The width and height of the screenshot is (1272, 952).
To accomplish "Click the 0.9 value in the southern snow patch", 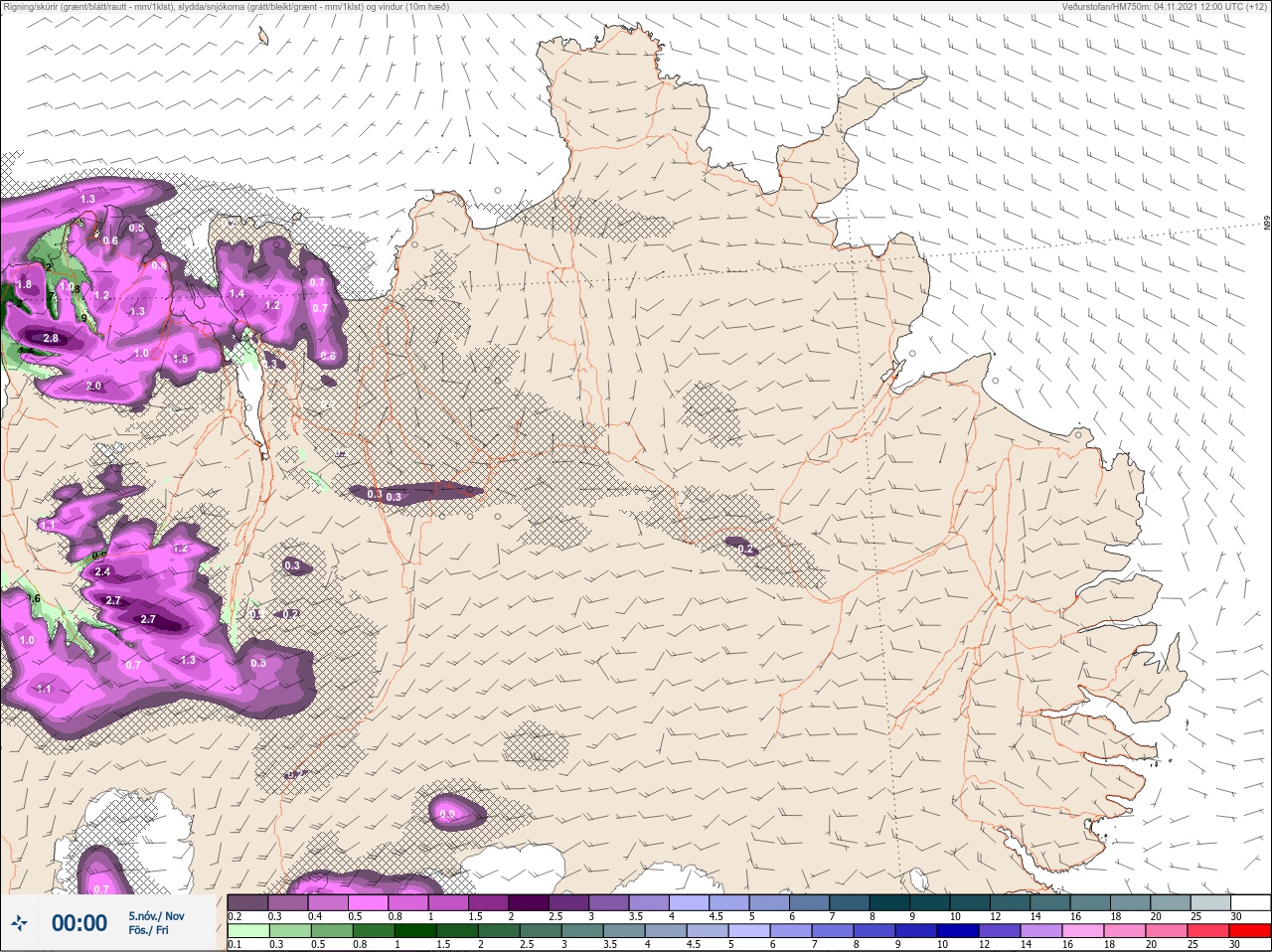I will [447, 815].
